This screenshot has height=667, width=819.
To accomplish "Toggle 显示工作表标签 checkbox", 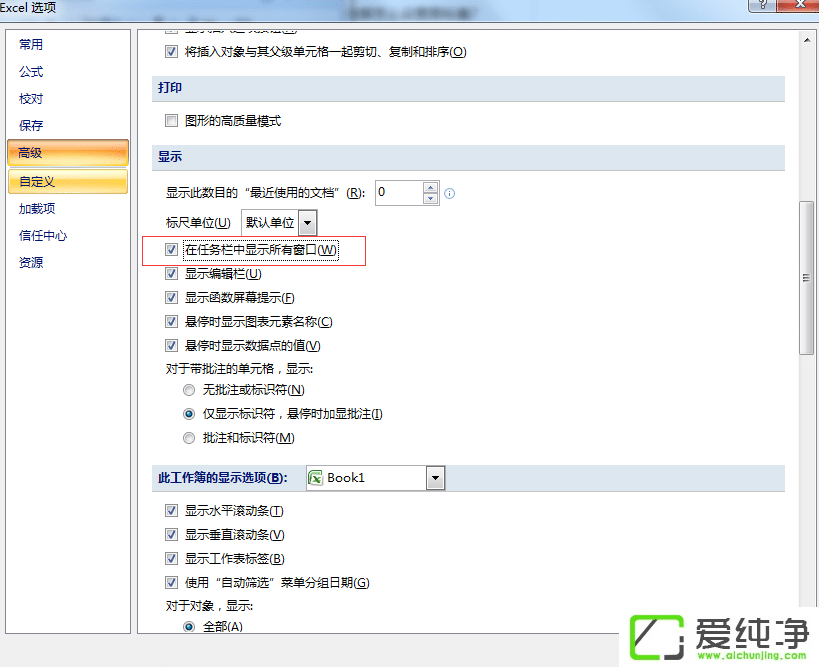I will (171, 558).
